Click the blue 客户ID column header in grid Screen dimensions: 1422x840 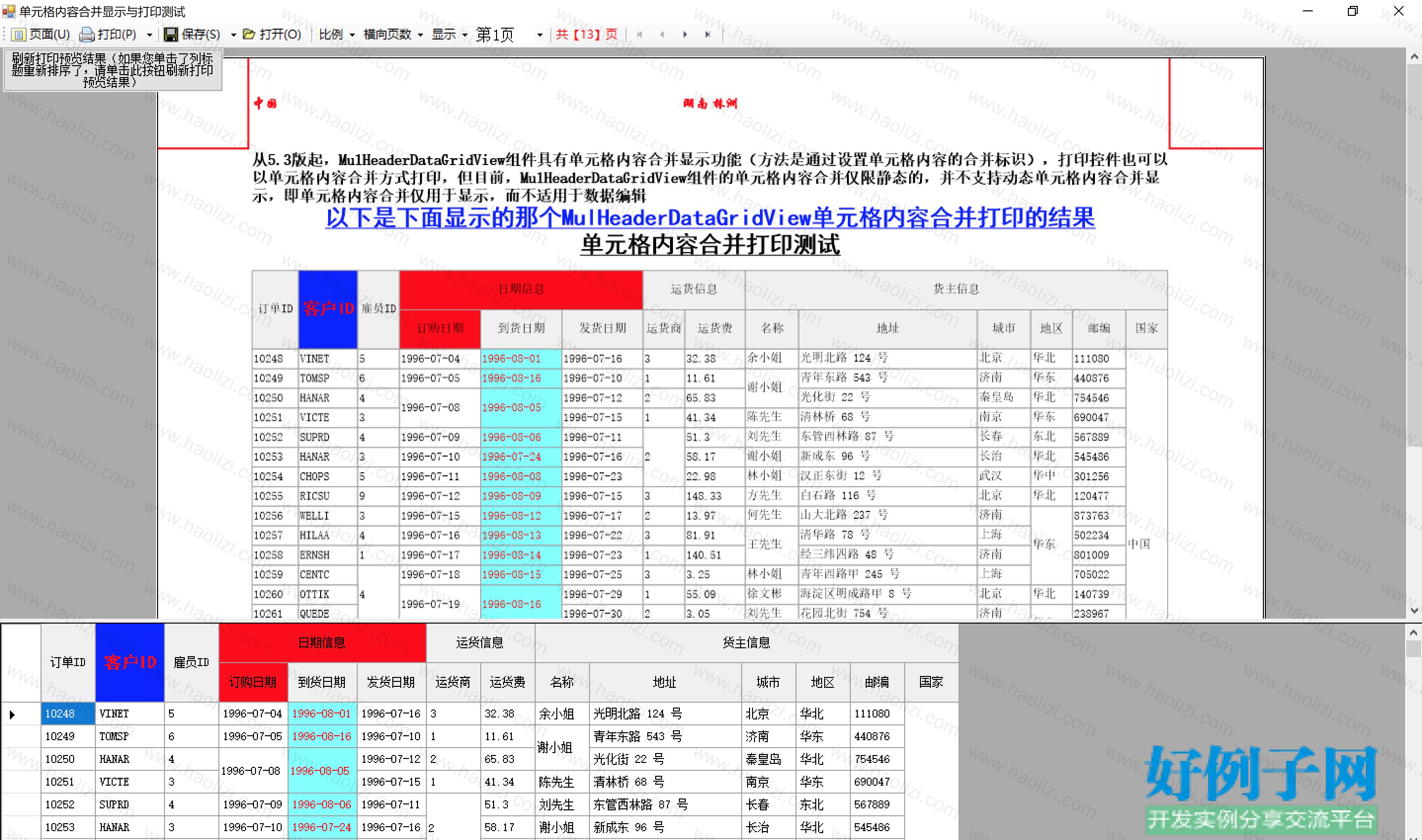129,662
